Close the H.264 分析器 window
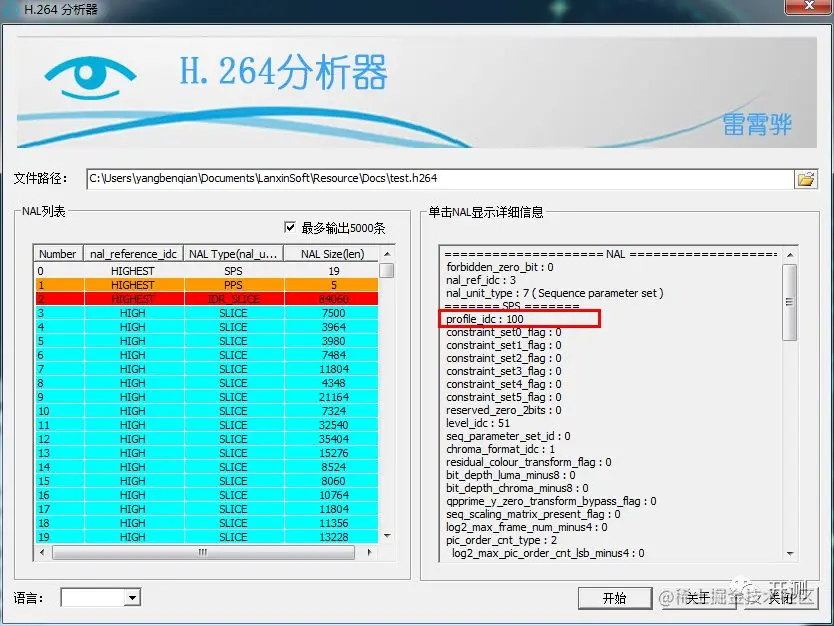 [x=808, y=6]
